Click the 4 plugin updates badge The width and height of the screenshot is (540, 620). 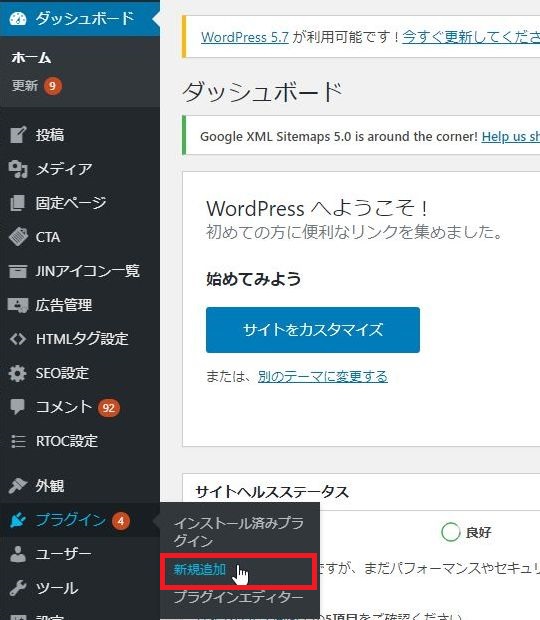pyautogui.click(x=121, y=521)
